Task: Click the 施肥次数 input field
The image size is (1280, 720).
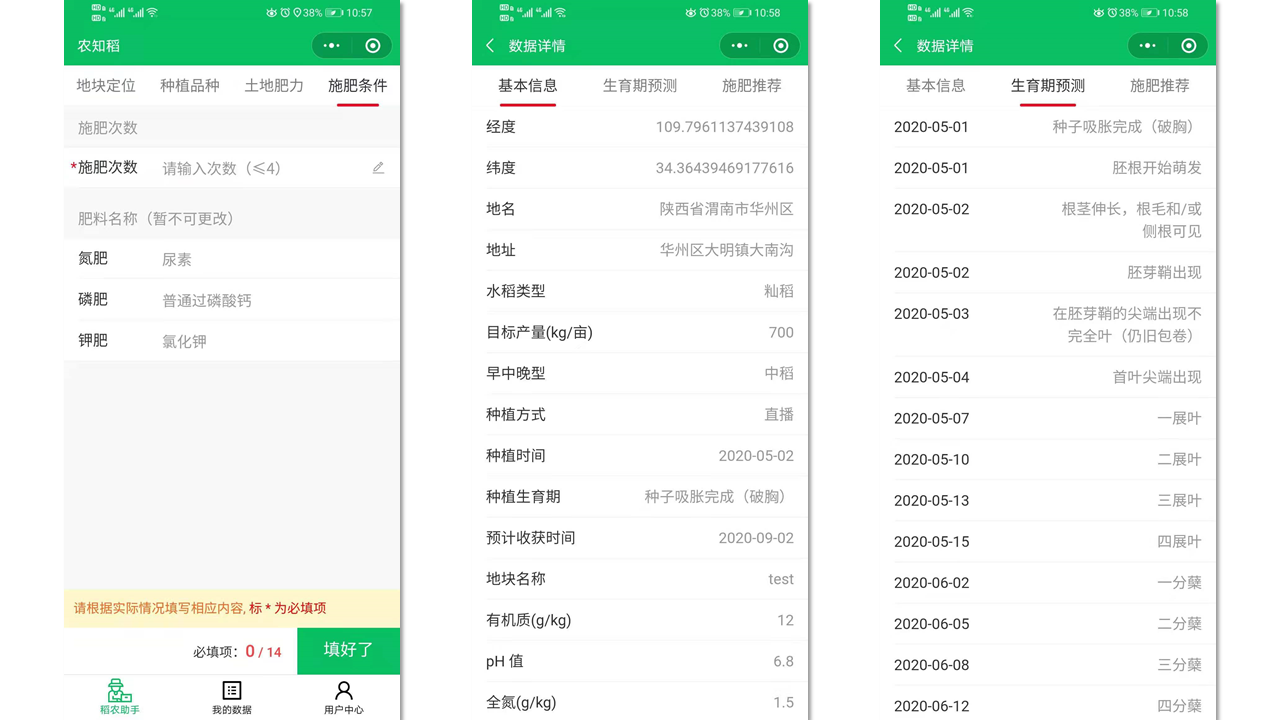Action: (x=260, y=168)
